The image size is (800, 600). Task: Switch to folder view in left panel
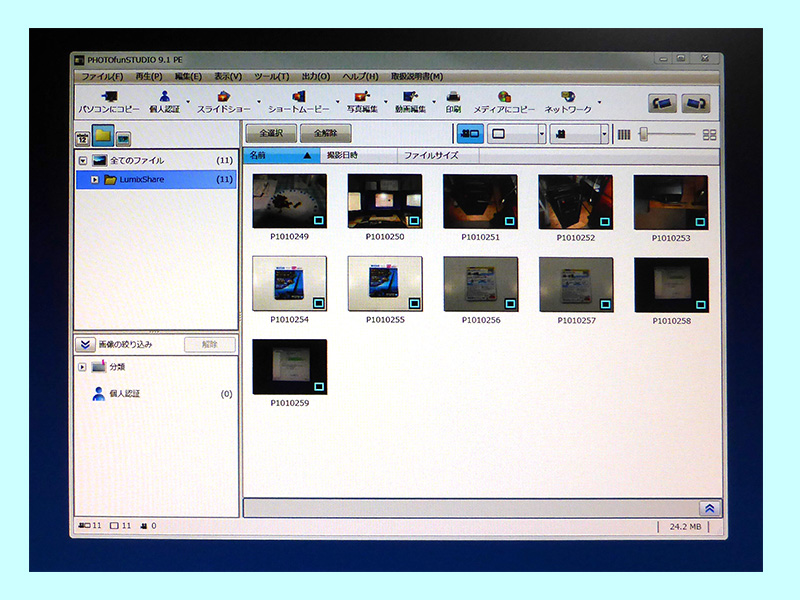click(x=103, y=136)
